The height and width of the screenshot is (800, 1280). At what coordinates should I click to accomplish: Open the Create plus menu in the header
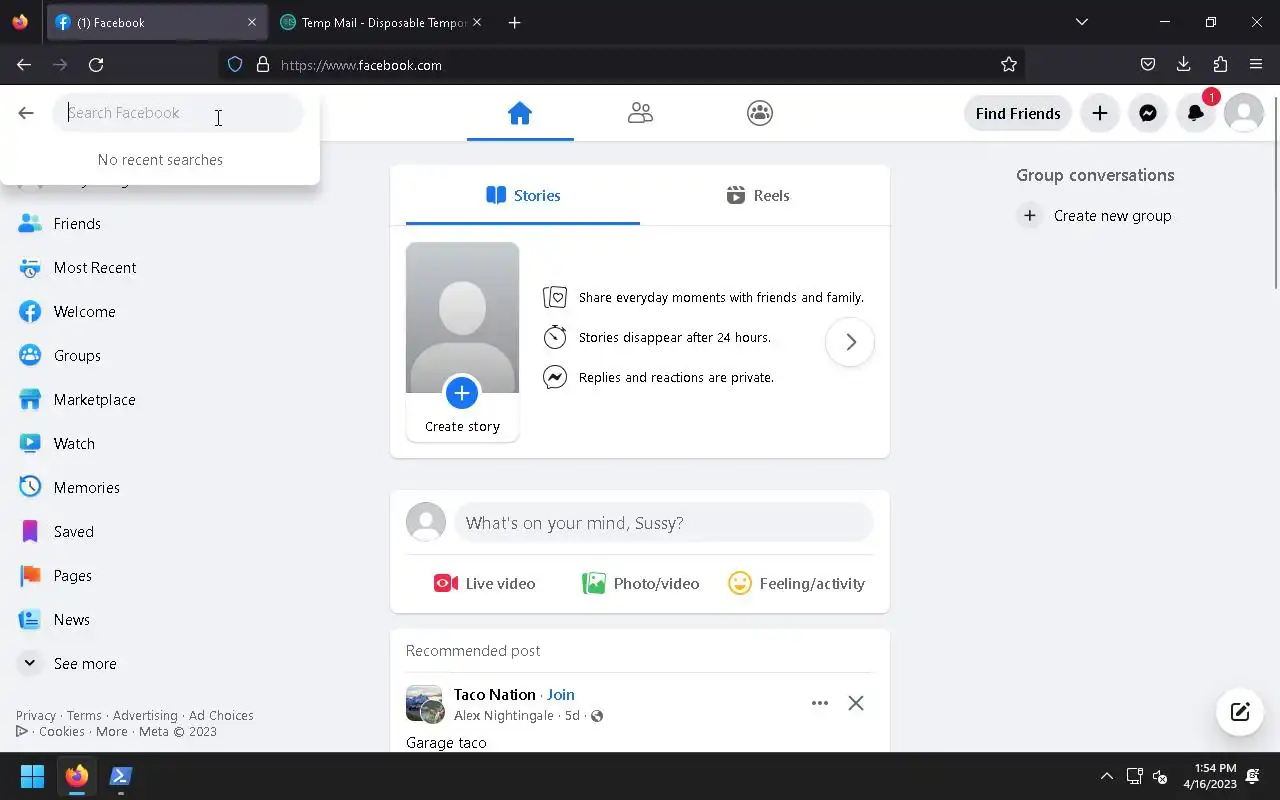[1100, 113]
